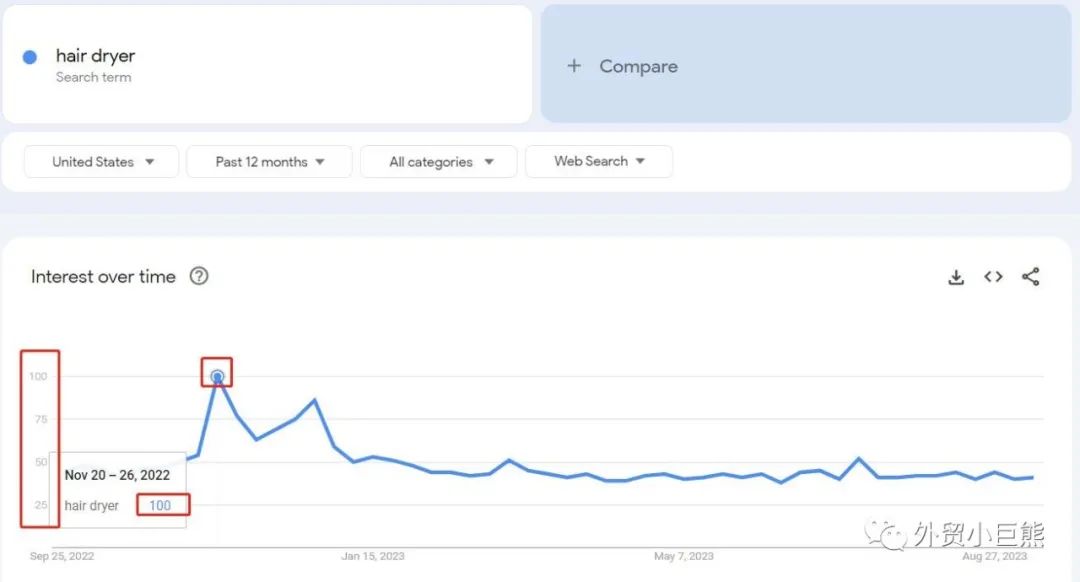This screenshot has width=1080, height=582.
Task: Expand the Past 12 months dropdown
Action: point(270,162)
